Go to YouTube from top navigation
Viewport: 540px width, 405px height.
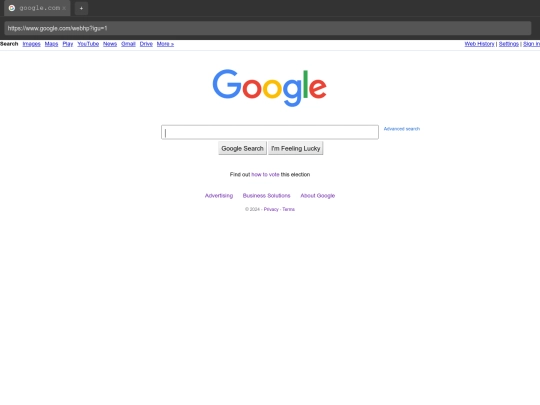click(x=88, y=44)
